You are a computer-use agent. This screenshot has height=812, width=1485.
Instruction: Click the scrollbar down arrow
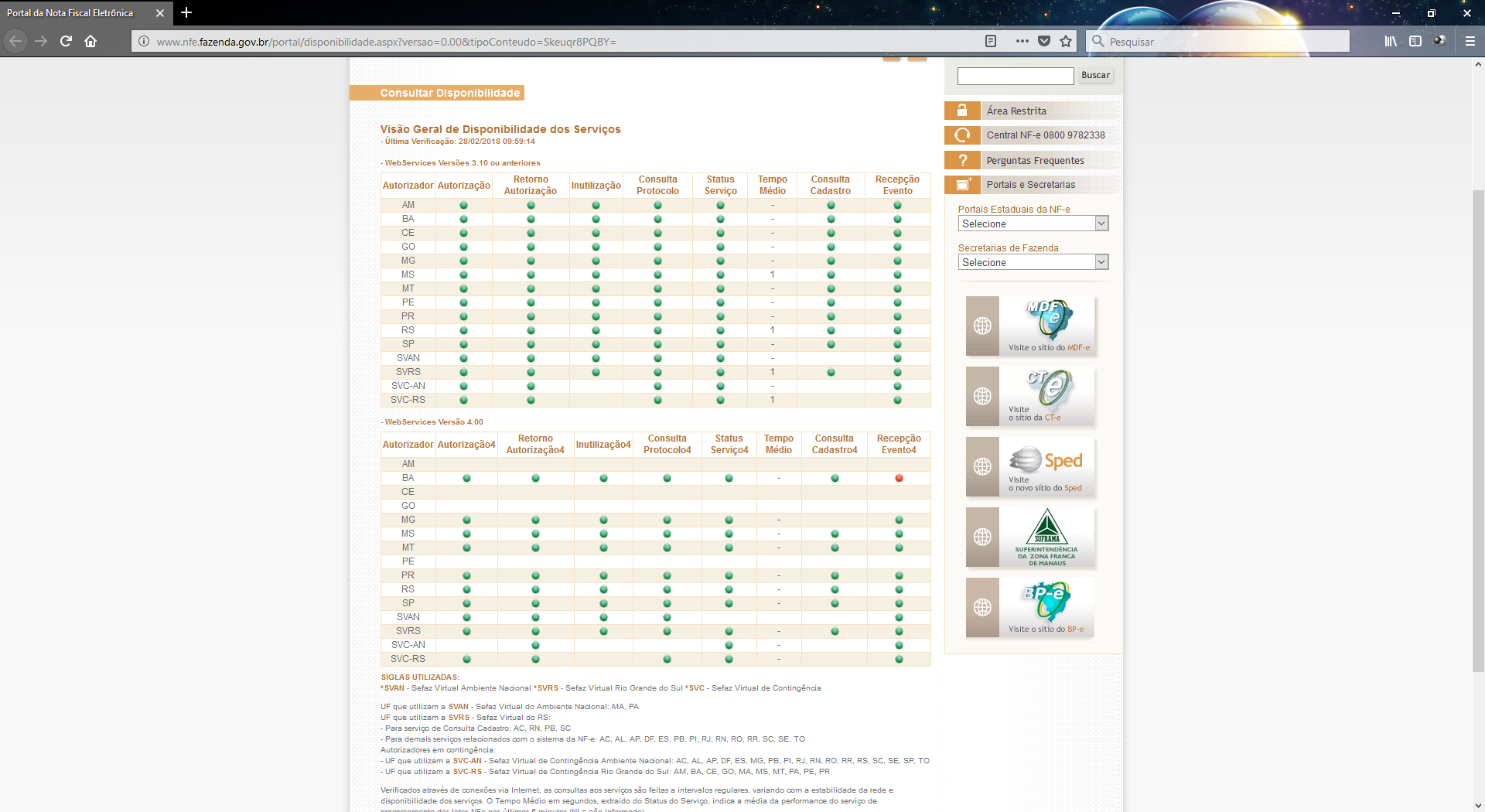[1478, 805]
